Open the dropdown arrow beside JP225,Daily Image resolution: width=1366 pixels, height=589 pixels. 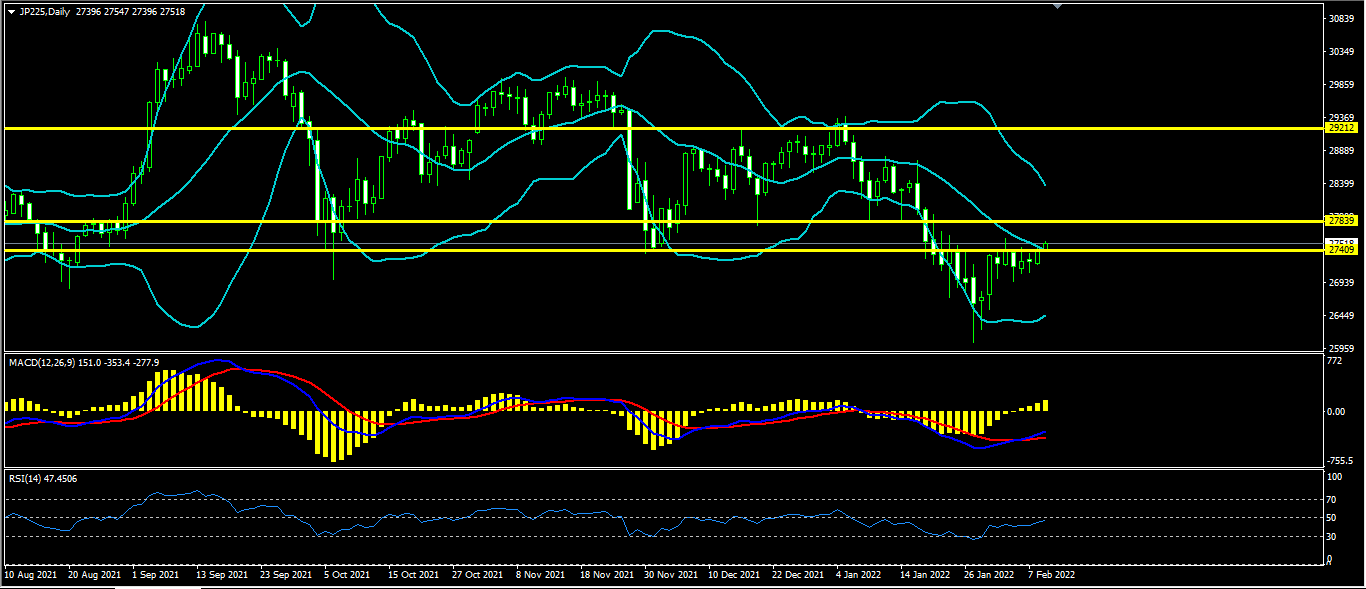point(11,11)
